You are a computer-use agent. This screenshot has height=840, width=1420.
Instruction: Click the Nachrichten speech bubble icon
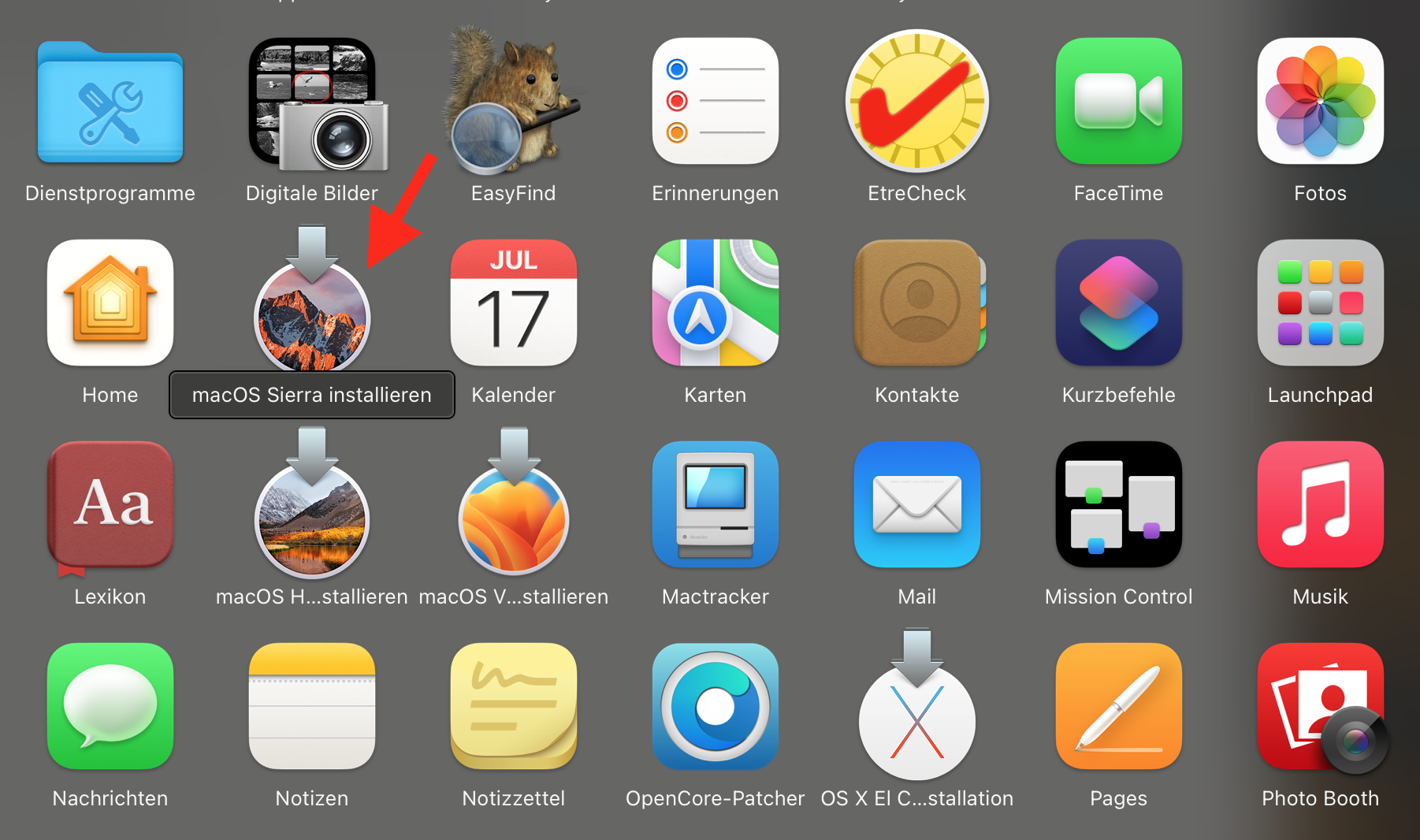tap(110, 706)
